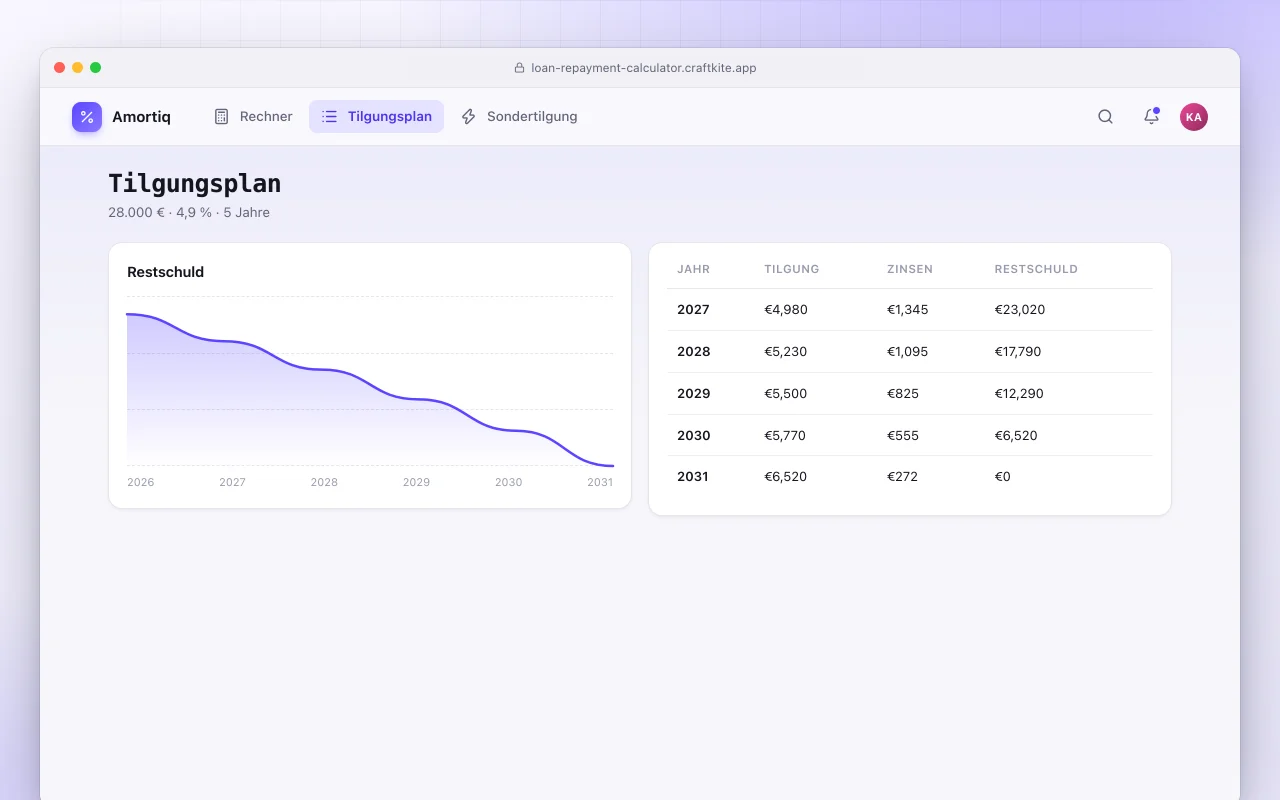
Task: Click the Tilgungsplan page heading
Action: [x=195, y=184]
